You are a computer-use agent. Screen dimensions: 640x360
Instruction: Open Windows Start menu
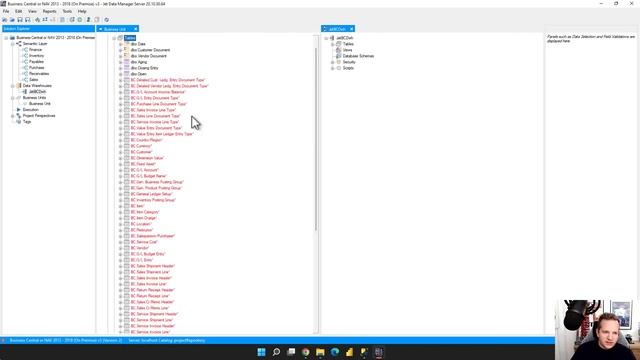[x=261, y=352]
